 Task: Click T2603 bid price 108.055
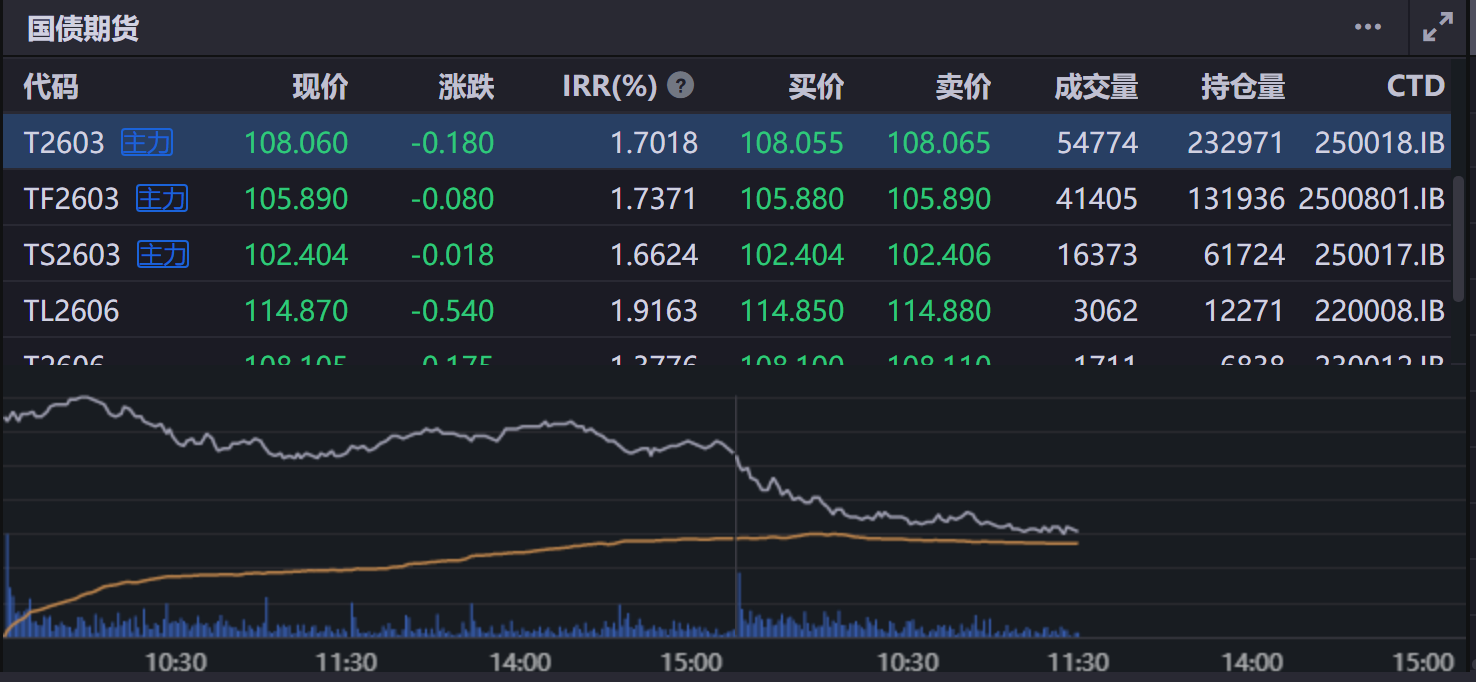(x=792, y=143)
